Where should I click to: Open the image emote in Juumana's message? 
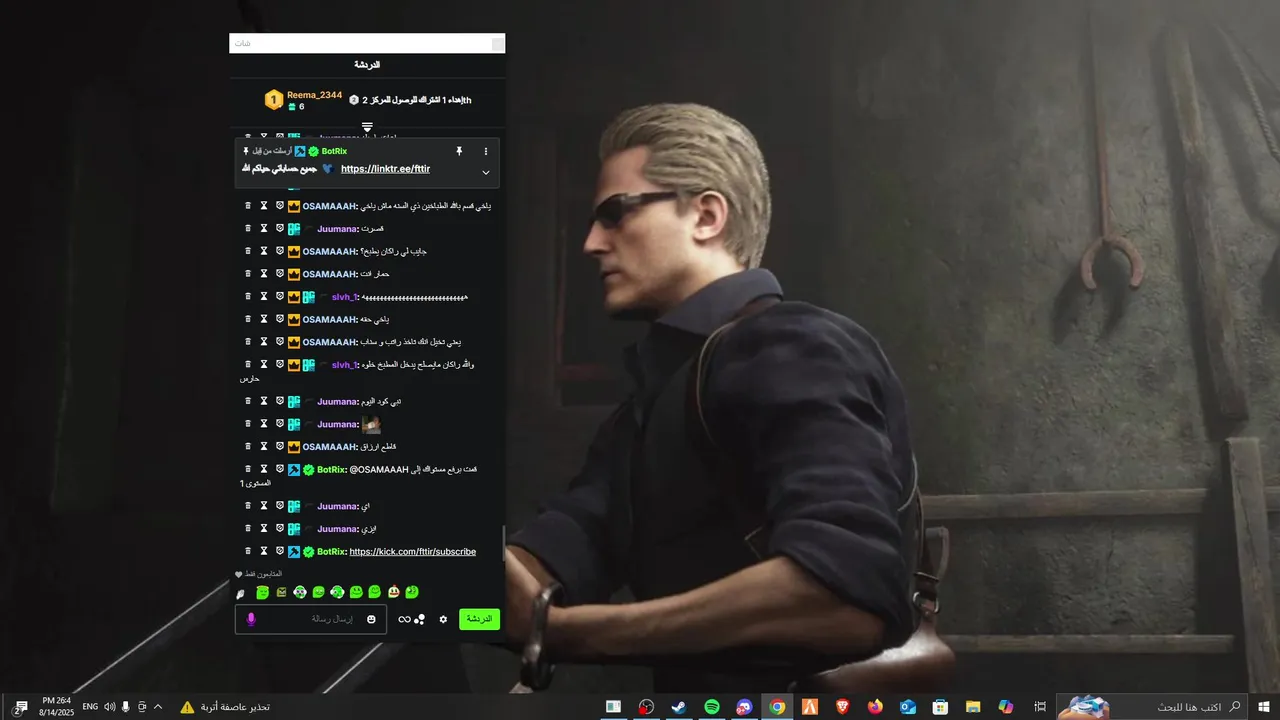pyautogui.click(x=371, y=424)
